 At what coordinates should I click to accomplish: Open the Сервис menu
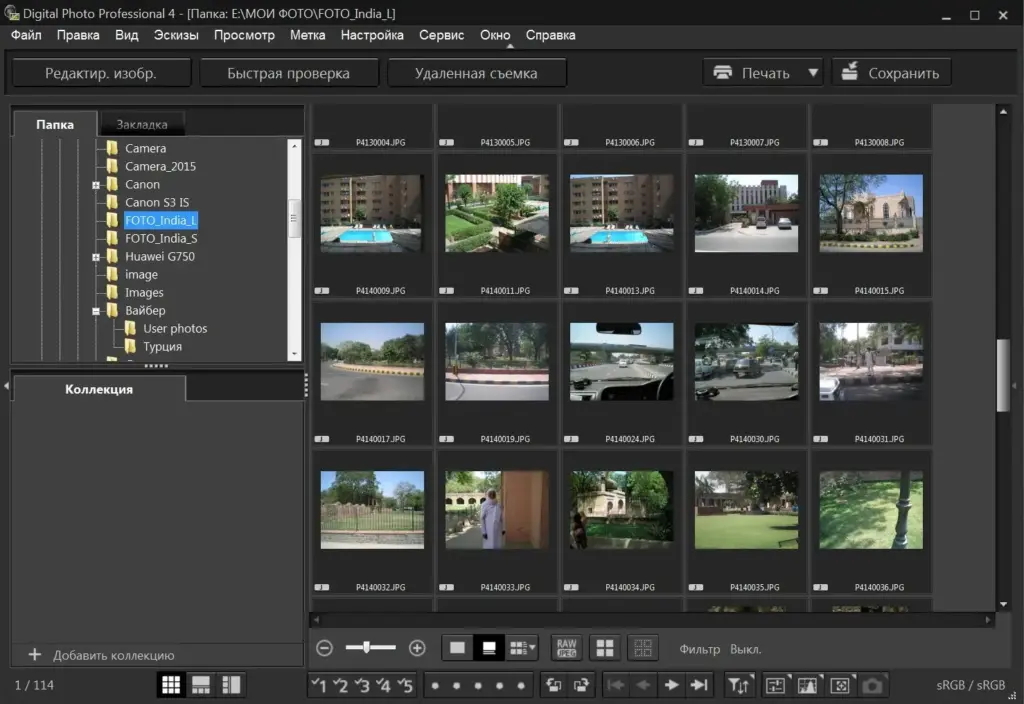click(x=441, y=35)
